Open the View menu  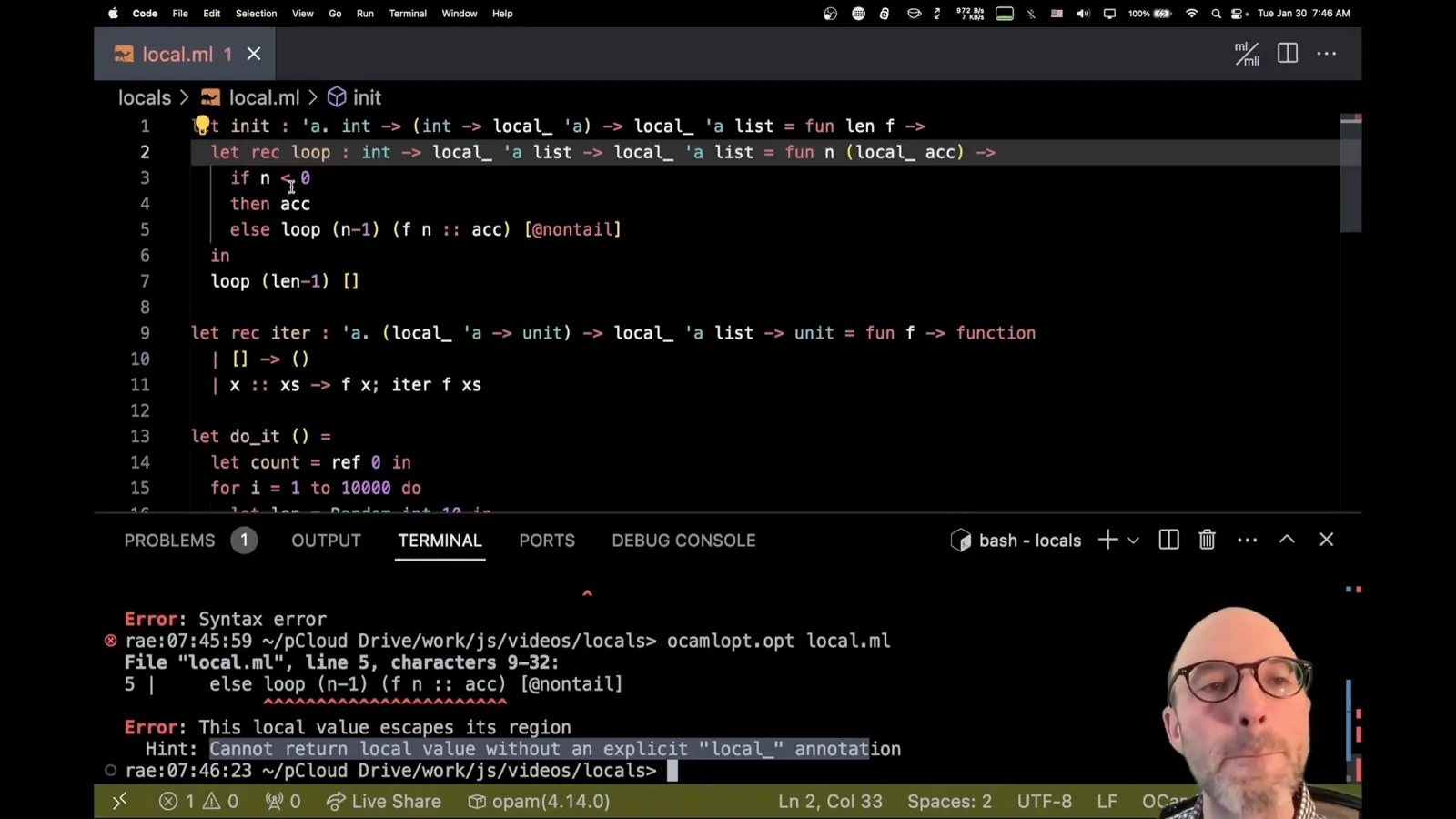(x=302, y=14)
